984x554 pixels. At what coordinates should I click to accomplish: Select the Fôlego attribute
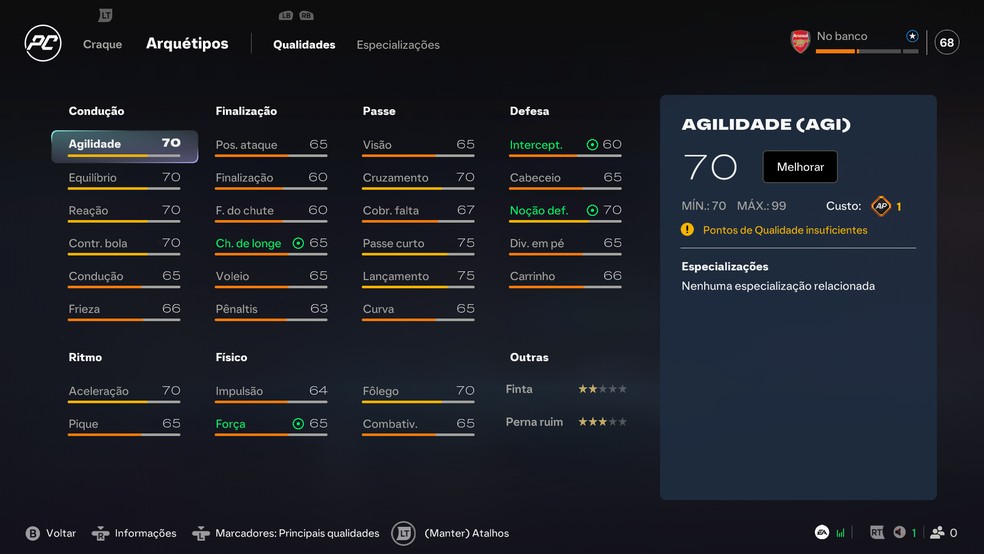click(x=418, y=392)
